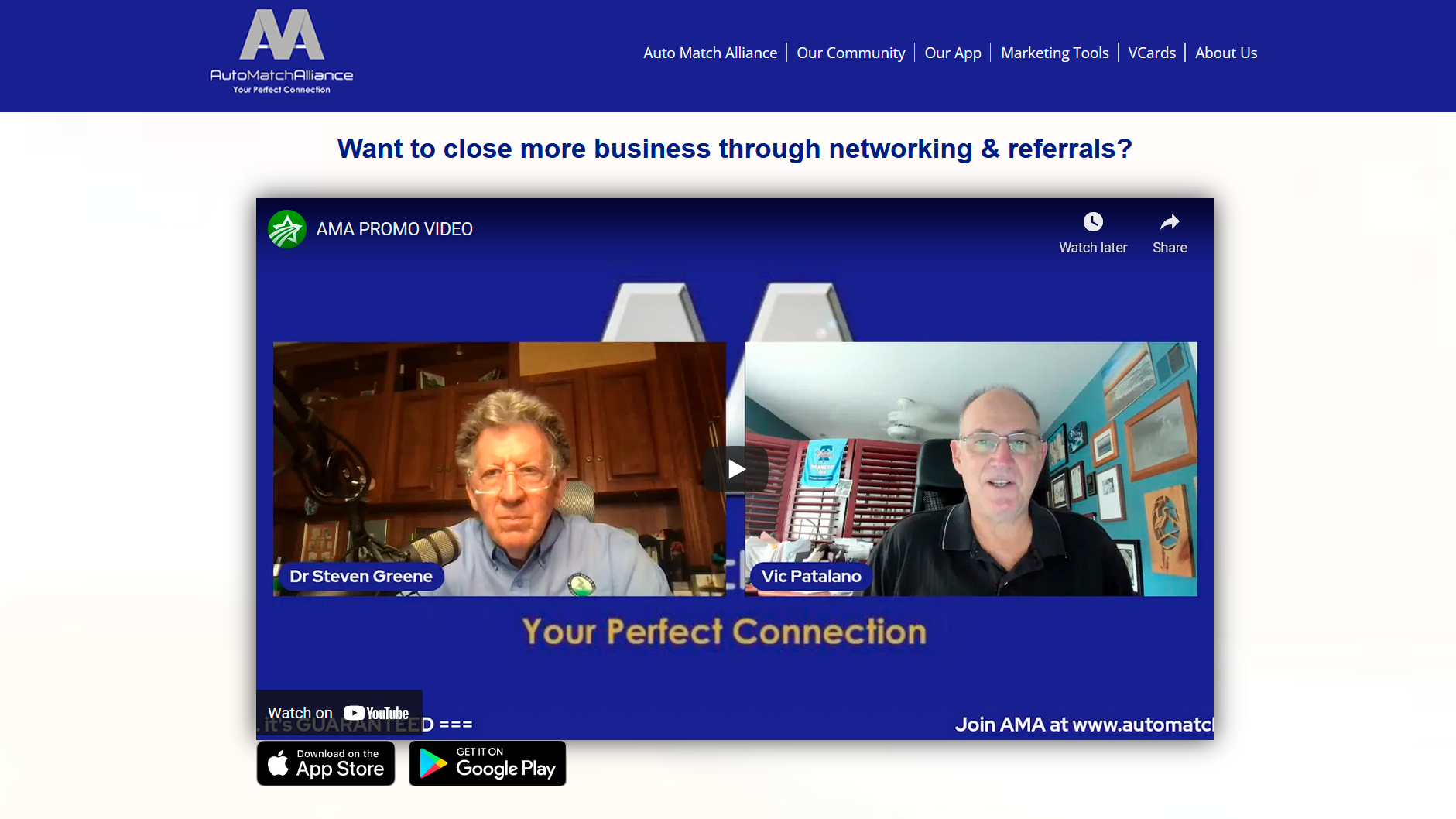Open the Our App menu item
Image resolution: width=1456 pixels, height=819 pixels.
(x=953, y=53)
